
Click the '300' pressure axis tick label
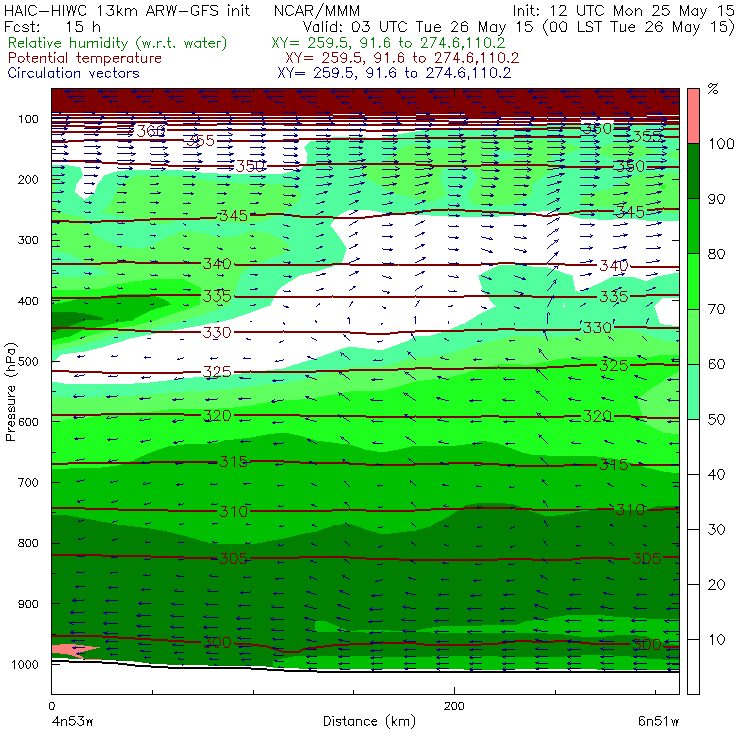[x=28, y=240]
